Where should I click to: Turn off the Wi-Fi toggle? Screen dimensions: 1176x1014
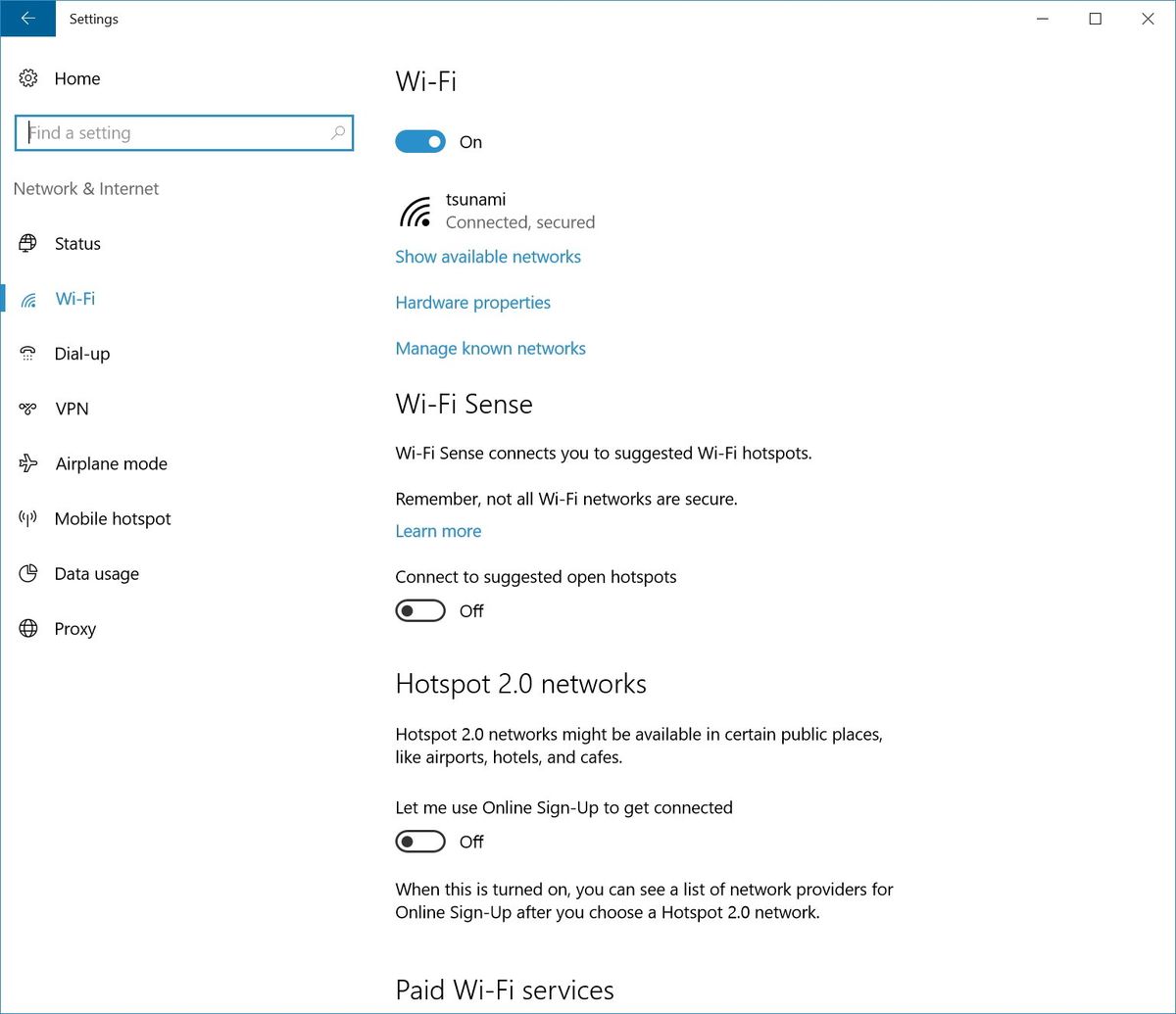420,141
